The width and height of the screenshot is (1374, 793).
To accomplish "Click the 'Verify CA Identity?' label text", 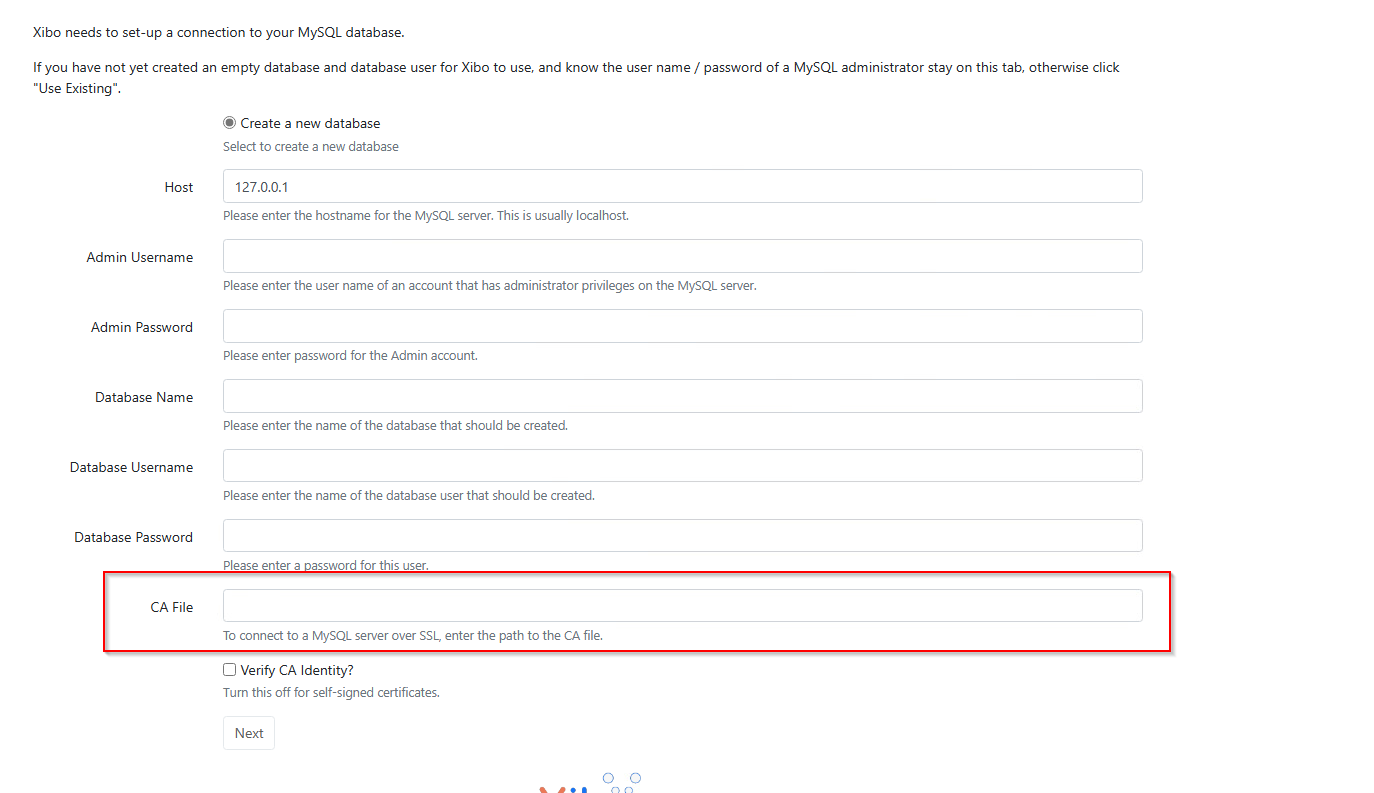I will click(297, 670).
